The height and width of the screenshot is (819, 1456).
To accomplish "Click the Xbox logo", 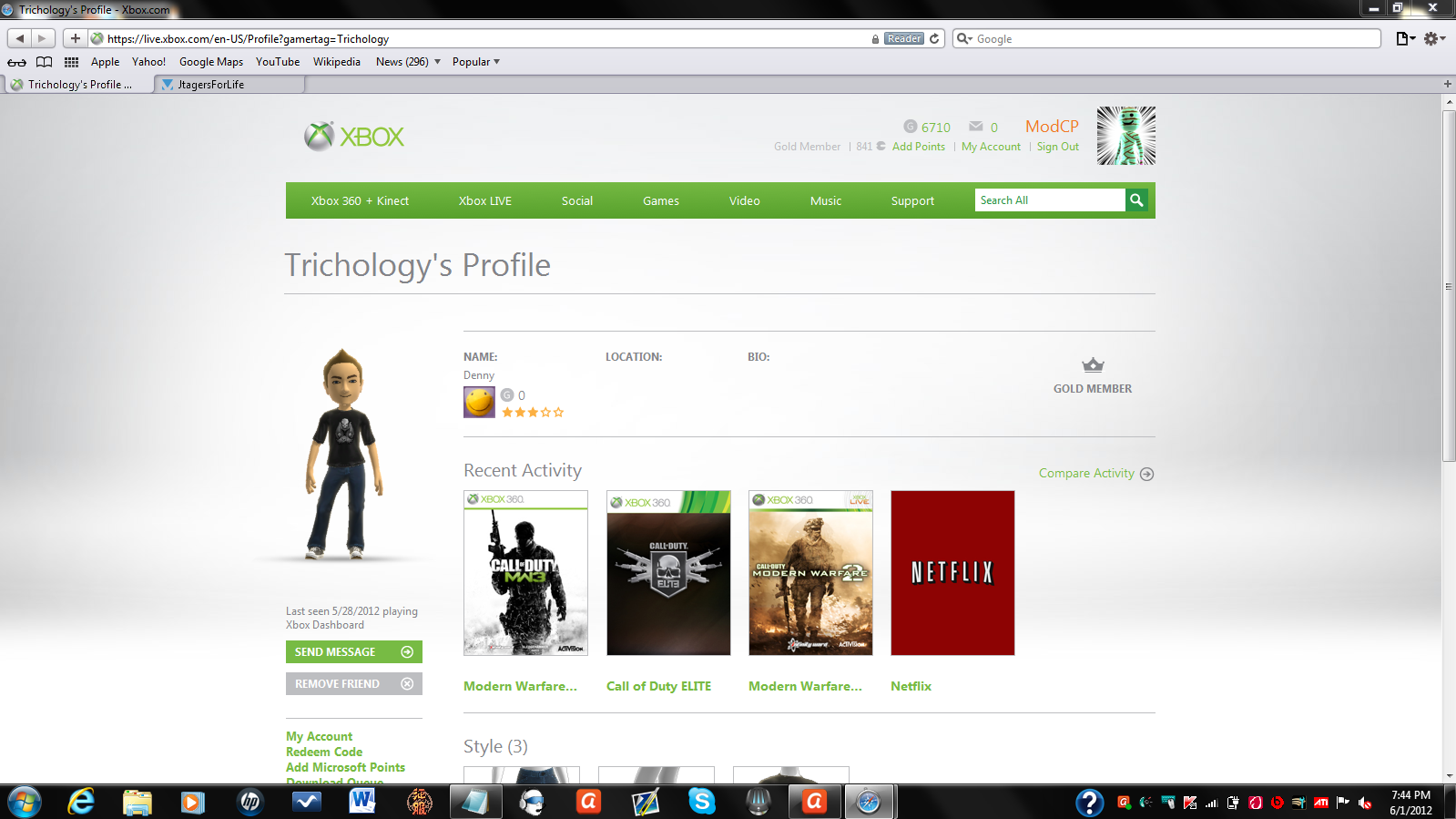I will pyautogui.click(x=354, y=137).
